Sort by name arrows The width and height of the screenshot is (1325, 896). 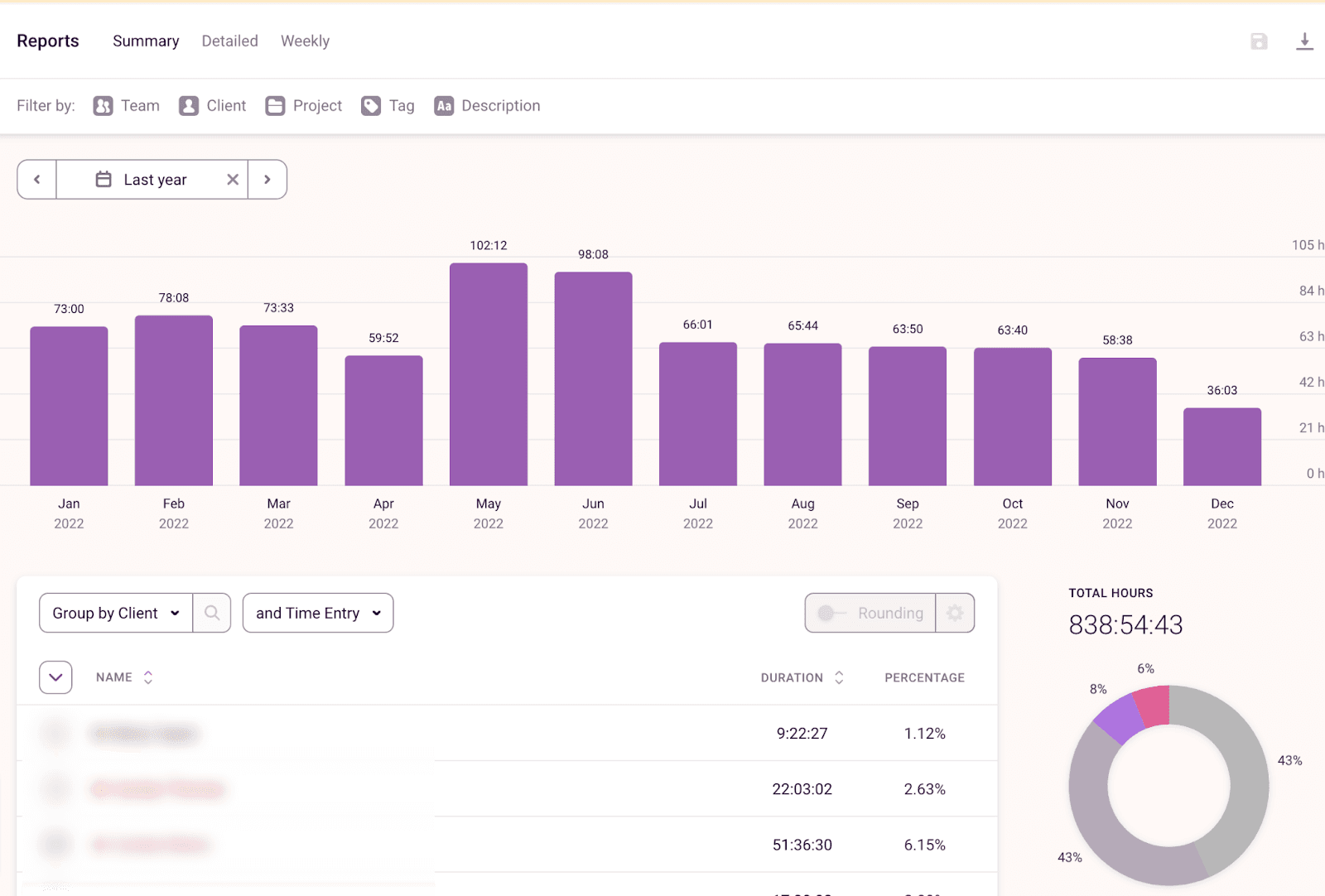click(148, 677)
